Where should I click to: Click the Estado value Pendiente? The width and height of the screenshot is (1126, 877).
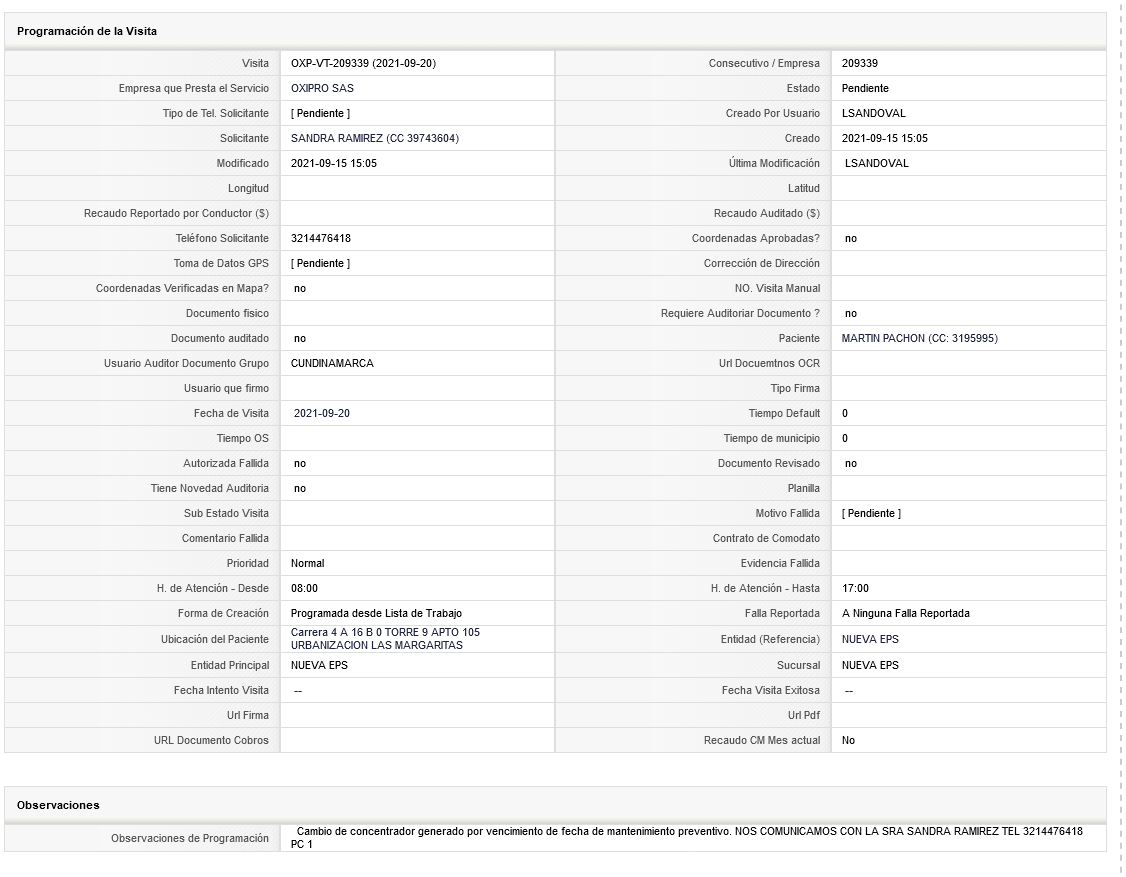pos(865,88)
